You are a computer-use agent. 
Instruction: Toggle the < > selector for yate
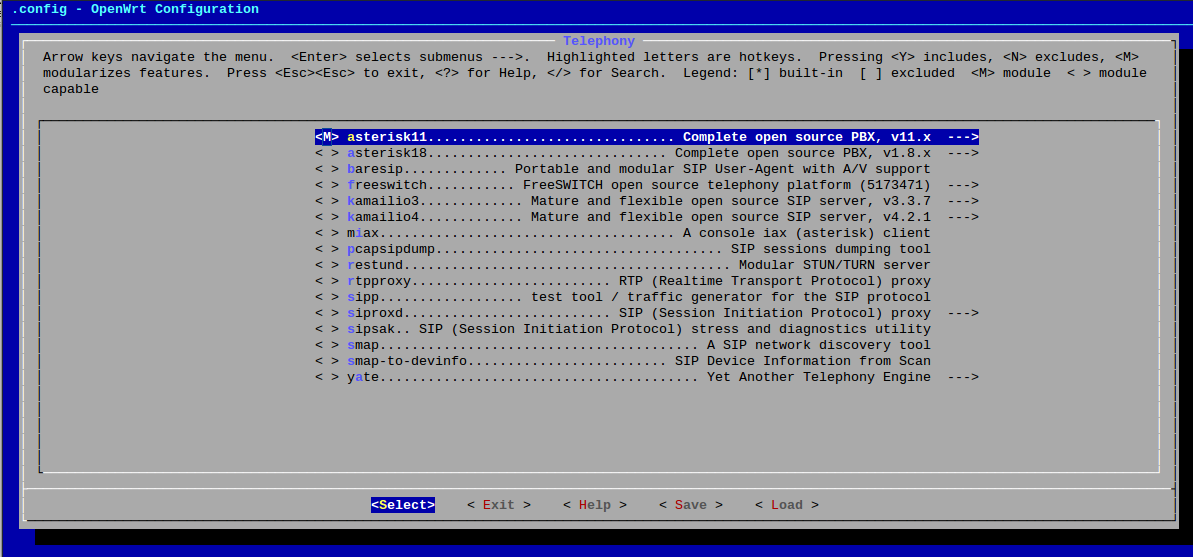coord(326,377)
